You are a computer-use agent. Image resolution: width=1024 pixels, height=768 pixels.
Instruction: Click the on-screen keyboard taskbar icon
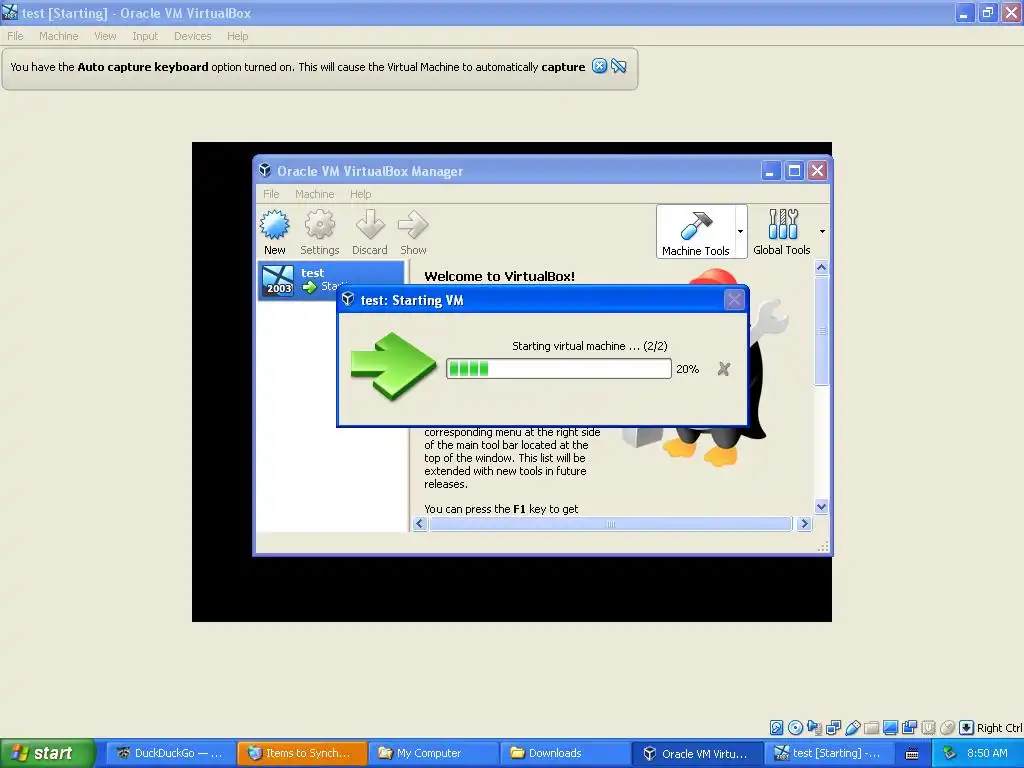point(912,754)
